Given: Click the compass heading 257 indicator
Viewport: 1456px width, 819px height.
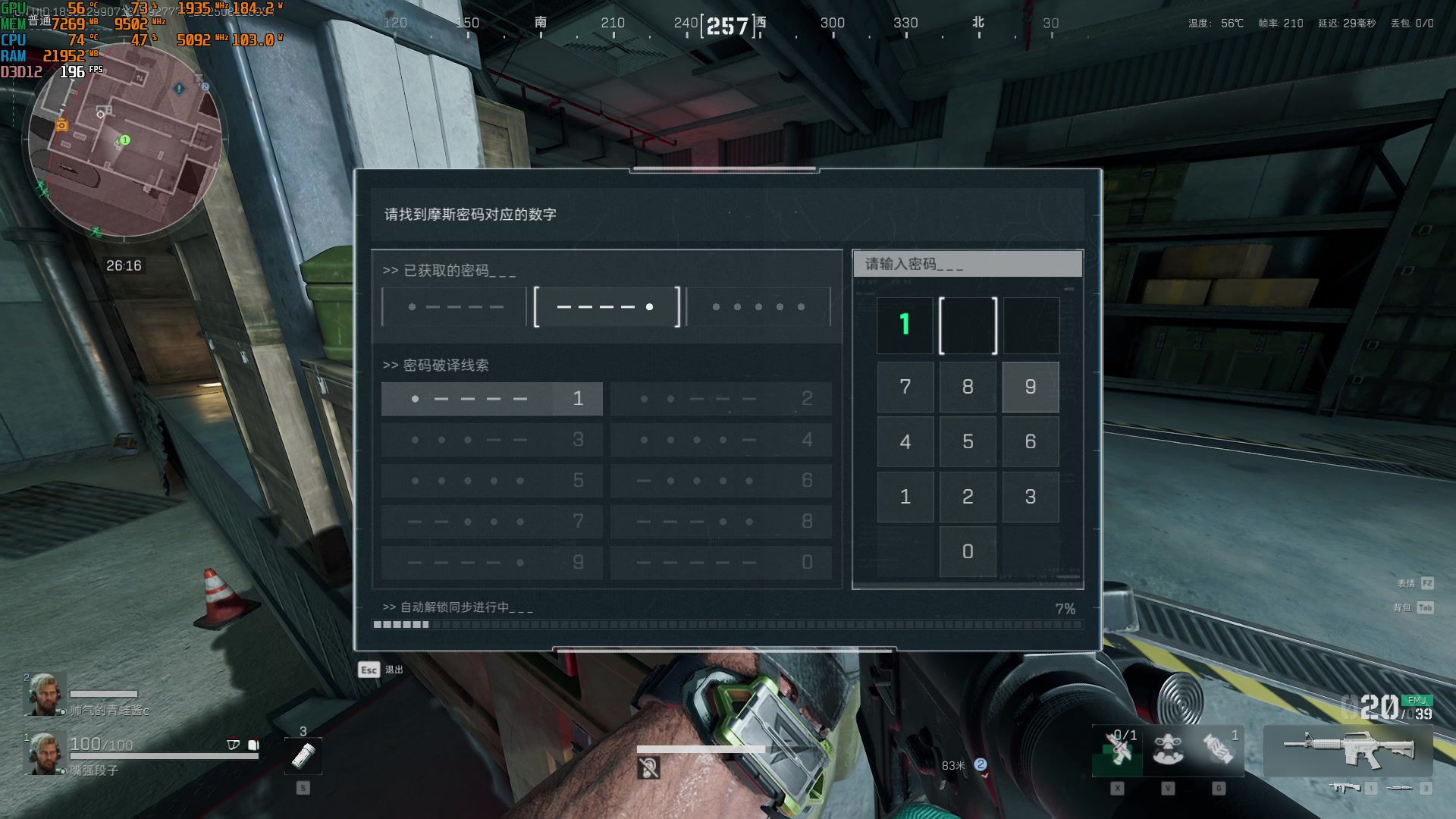Looking at the screenshot, I should tap(727, 27).
